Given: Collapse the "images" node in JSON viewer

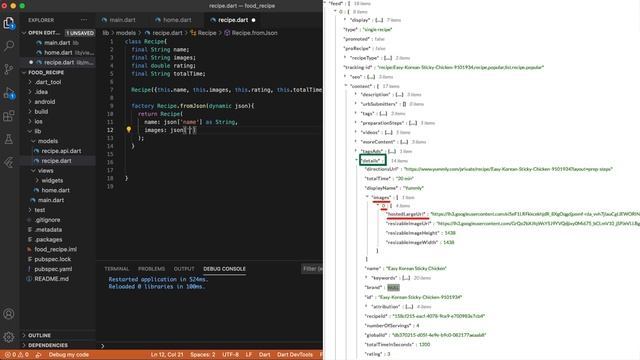Looking at the screenshot, I should click(x=367, y=197).
